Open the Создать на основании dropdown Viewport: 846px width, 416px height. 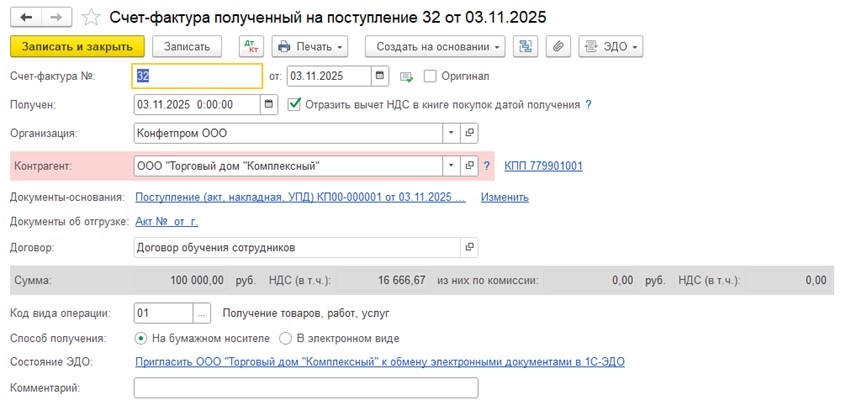point(434,47)
